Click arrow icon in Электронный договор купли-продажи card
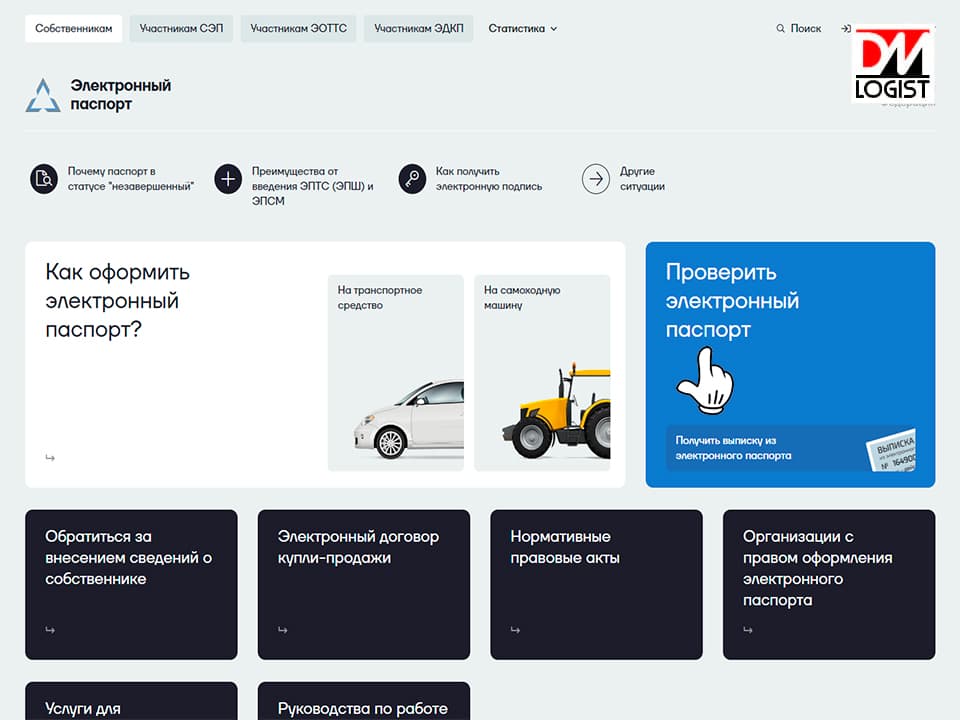 283,629
